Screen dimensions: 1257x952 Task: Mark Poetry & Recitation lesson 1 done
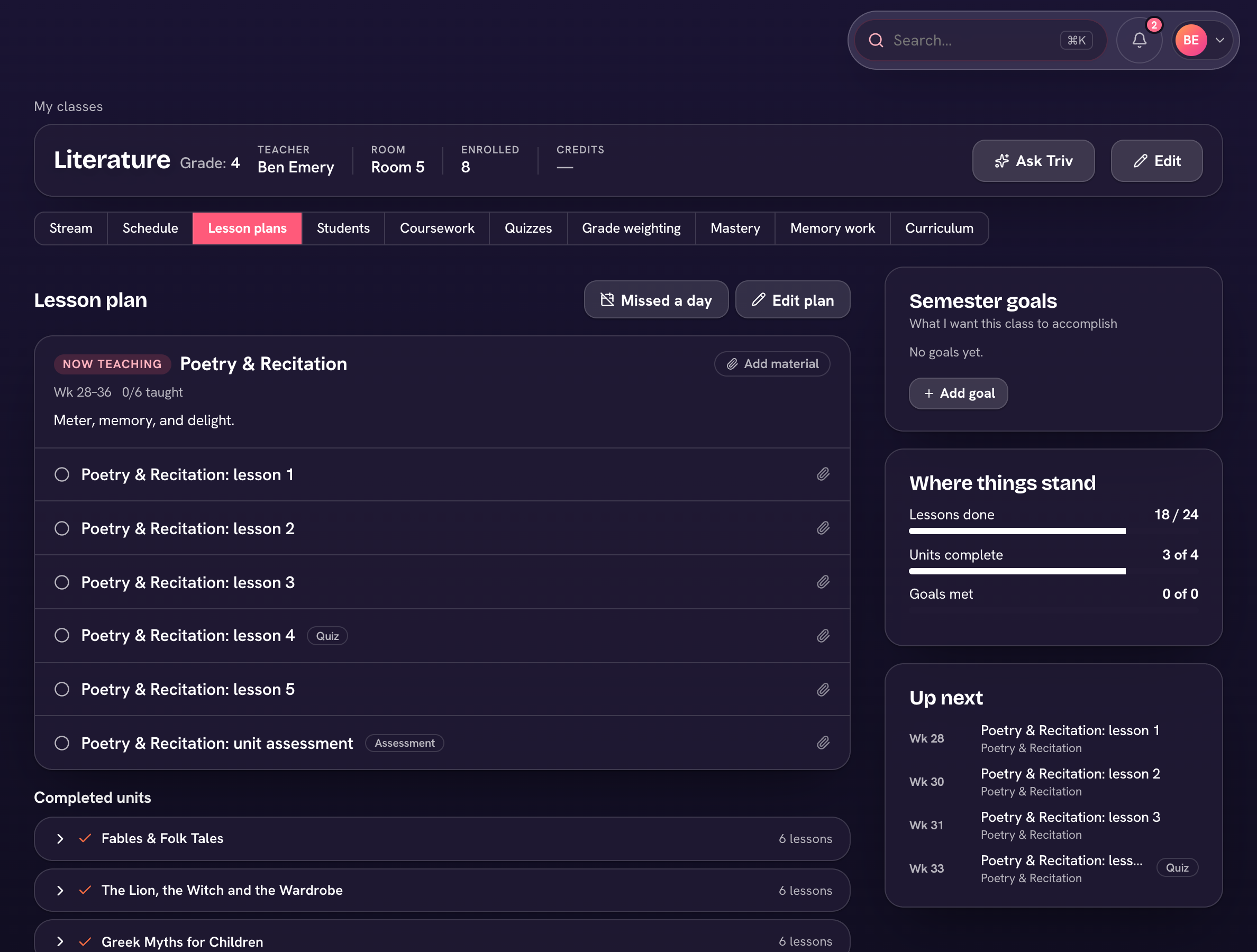click(x=62, y=474)
